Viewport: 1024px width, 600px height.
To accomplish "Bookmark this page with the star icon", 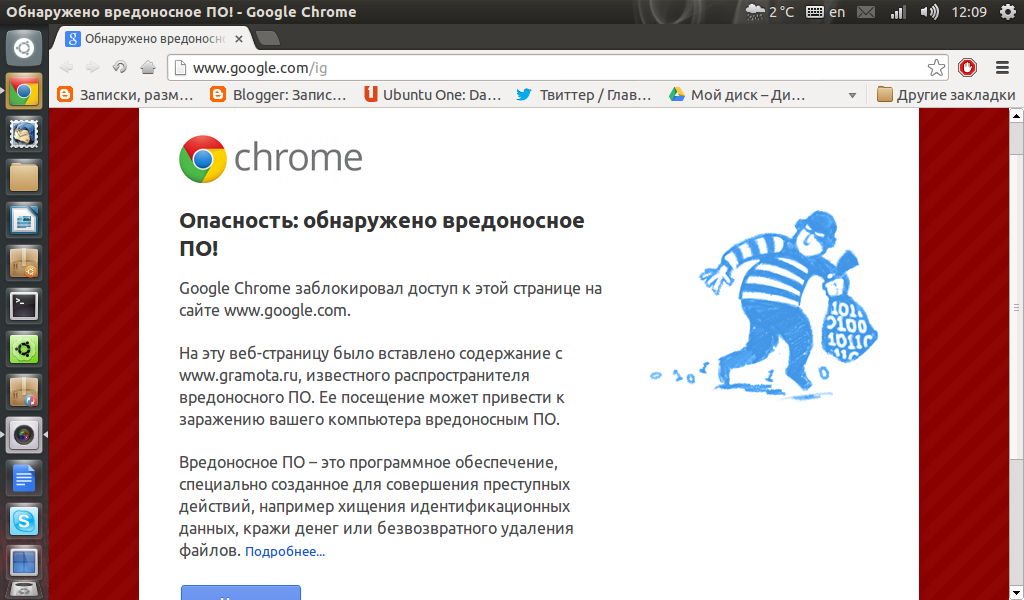I will coord(936,68).
